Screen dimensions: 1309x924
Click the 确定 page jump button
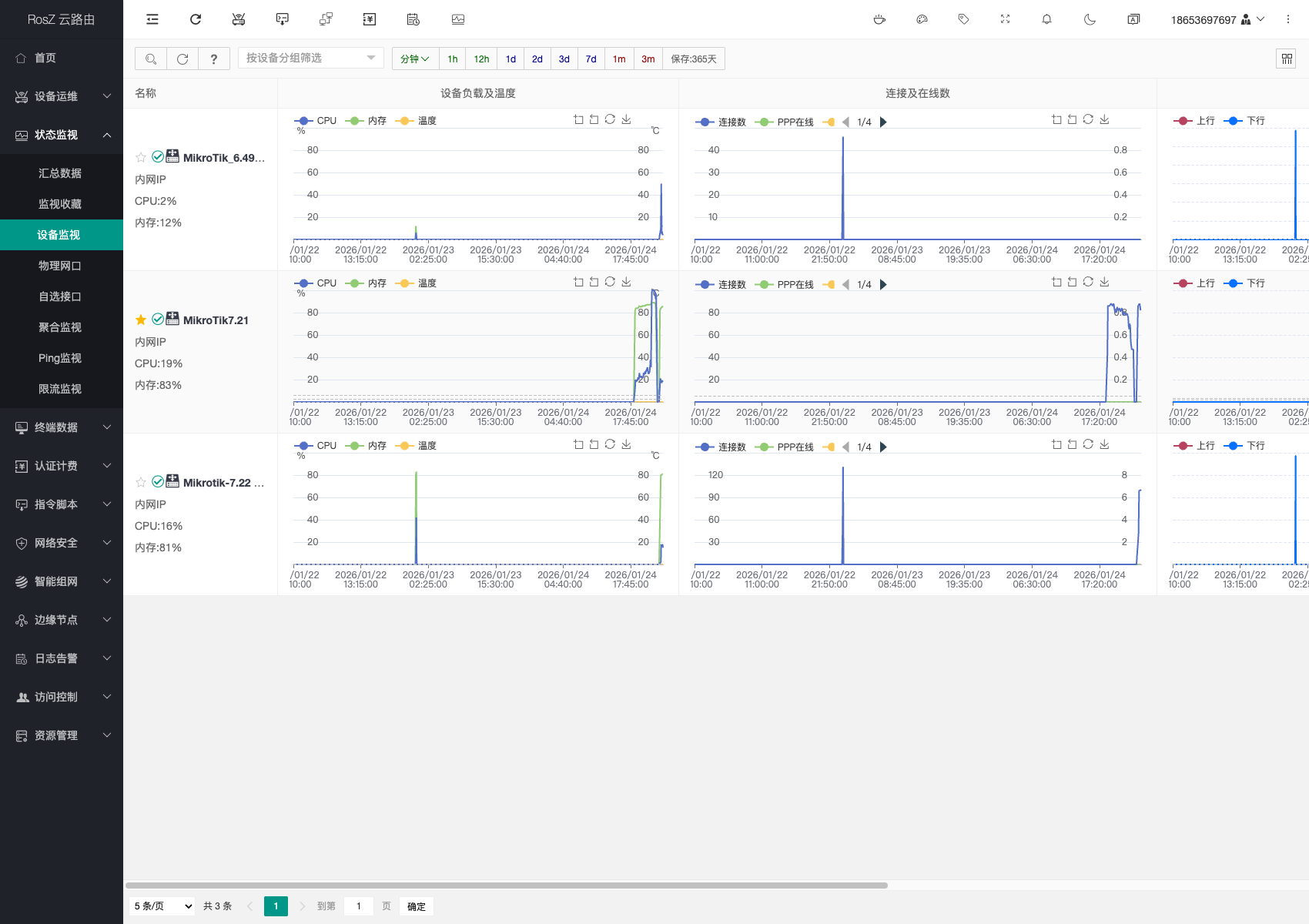click(417, 906)
